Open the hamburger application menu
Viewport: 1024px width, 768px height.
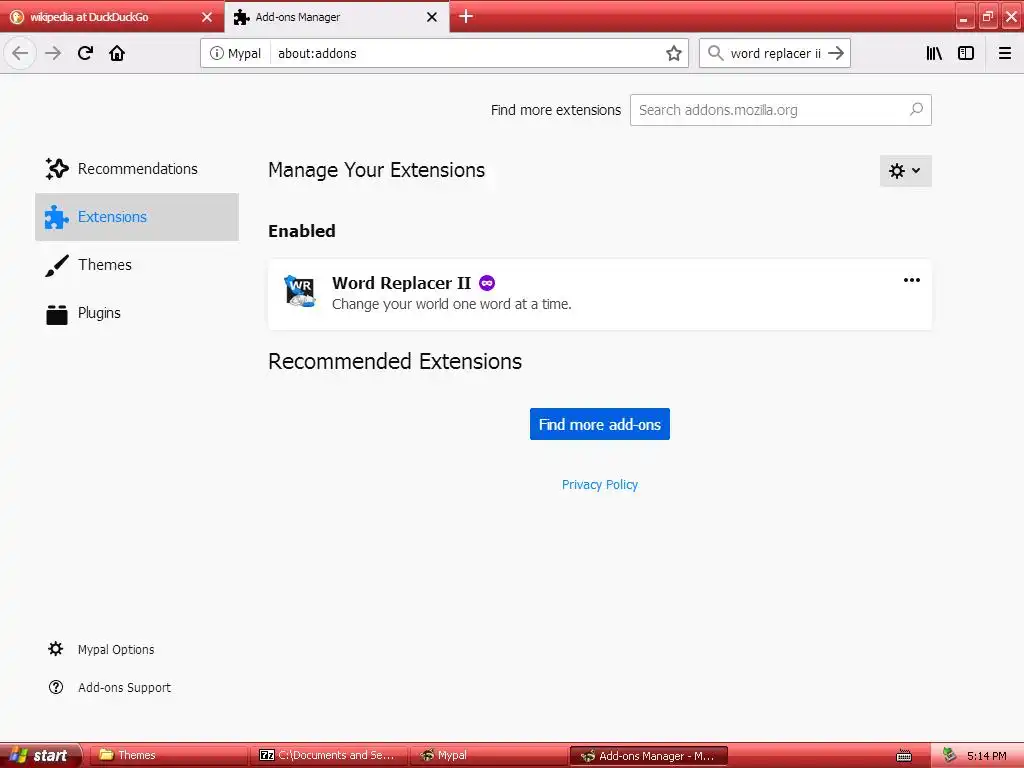[x=1004, y=53]
